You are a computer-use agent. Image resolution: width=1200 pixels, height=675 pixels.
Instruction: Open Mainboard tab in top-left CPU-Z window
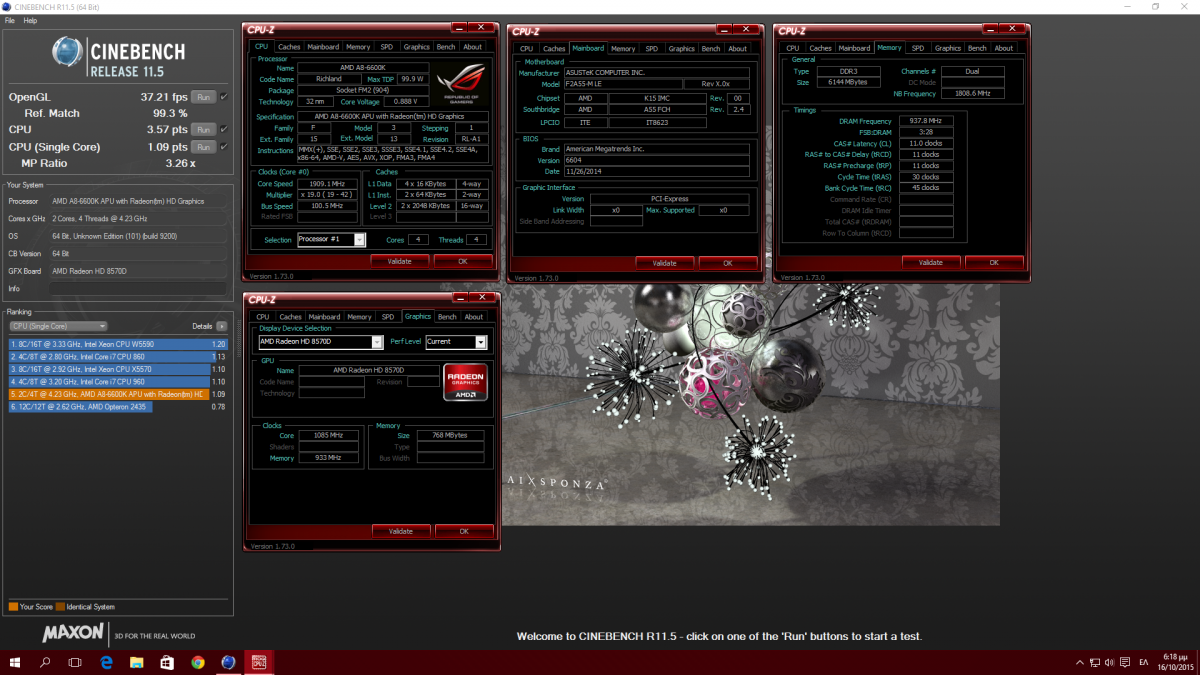coord(323,47)
